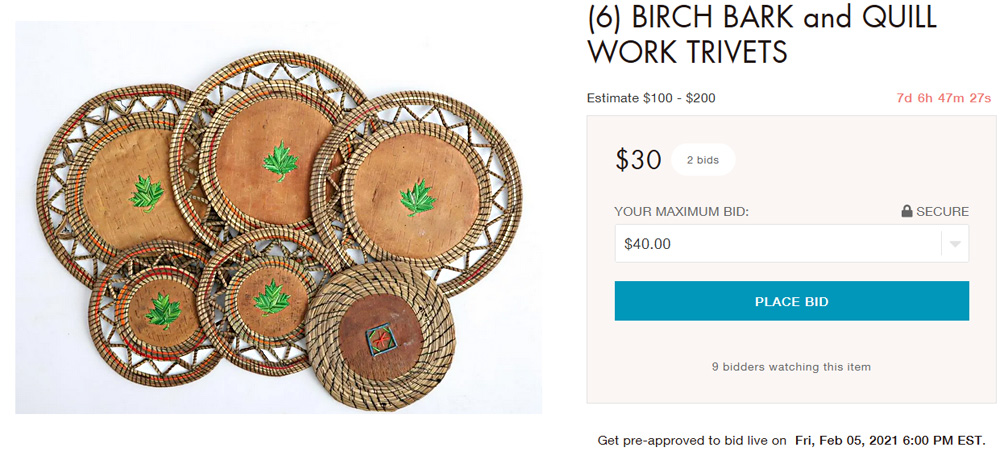Click the maple leaf on top center trivet
The height and width of the screenshot is (464, 1008).
pyautogui.click(x=281, y=160)
